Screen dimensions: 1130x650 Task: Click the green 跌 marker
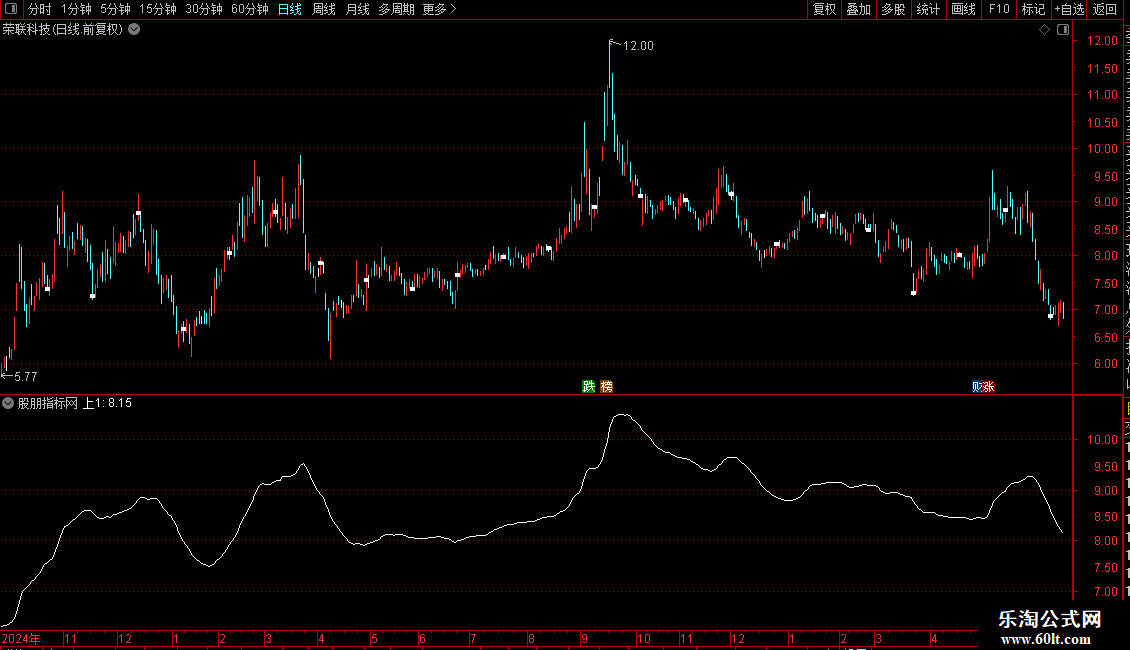[x=589, y=387]
